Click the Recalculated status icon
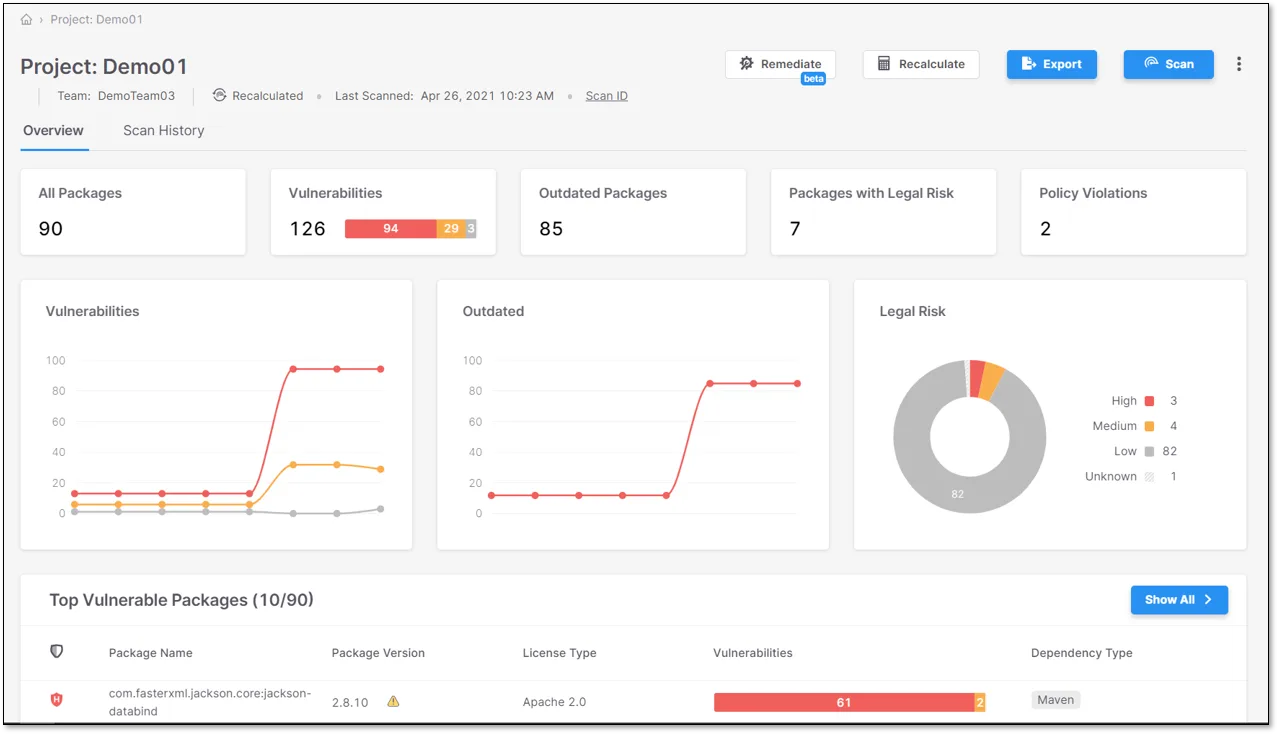 click(220, 96)
